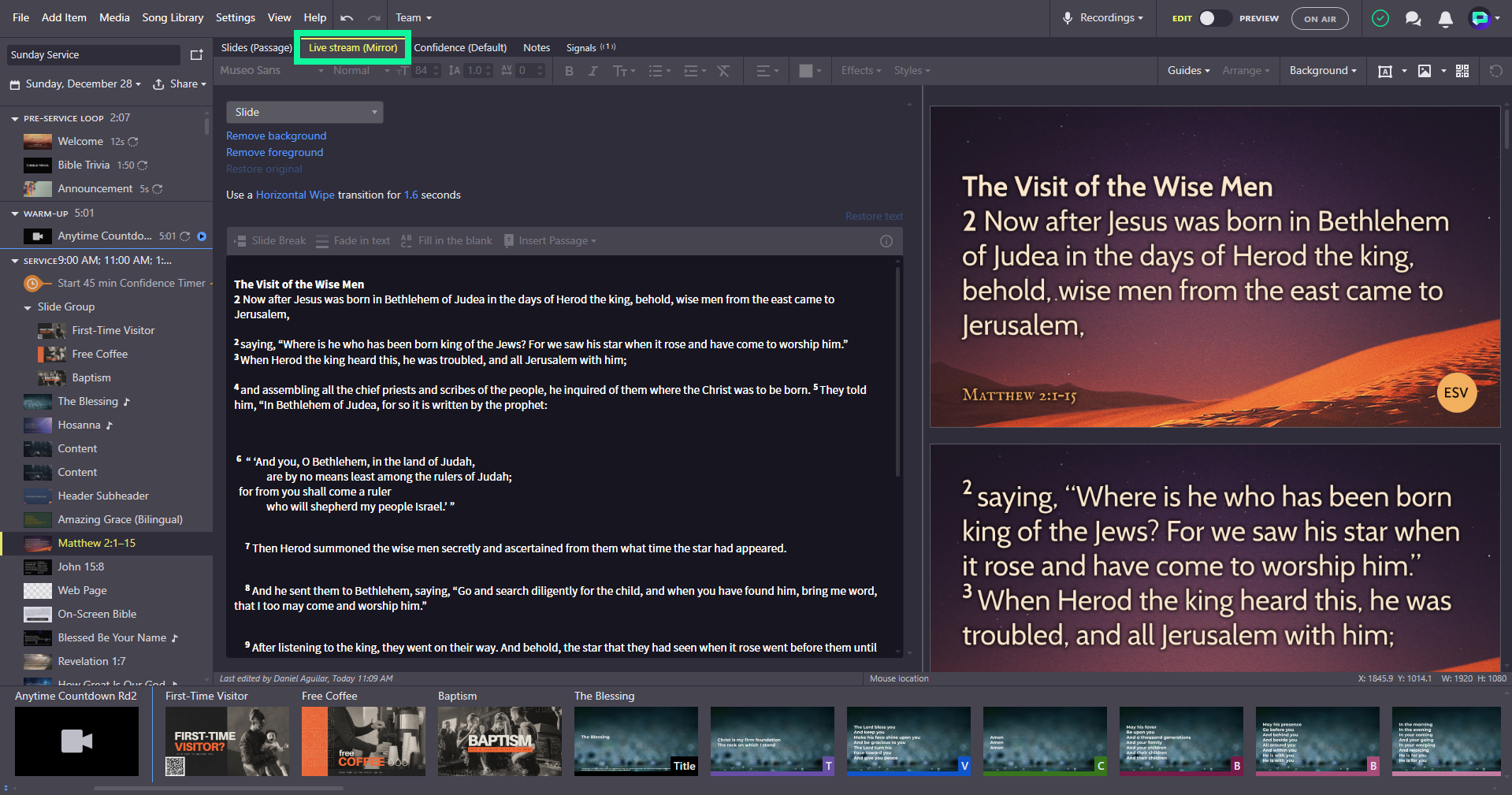Click the open-in-new-window icon beside Sunday Service
1512x795 pixels.
[197, 54]
